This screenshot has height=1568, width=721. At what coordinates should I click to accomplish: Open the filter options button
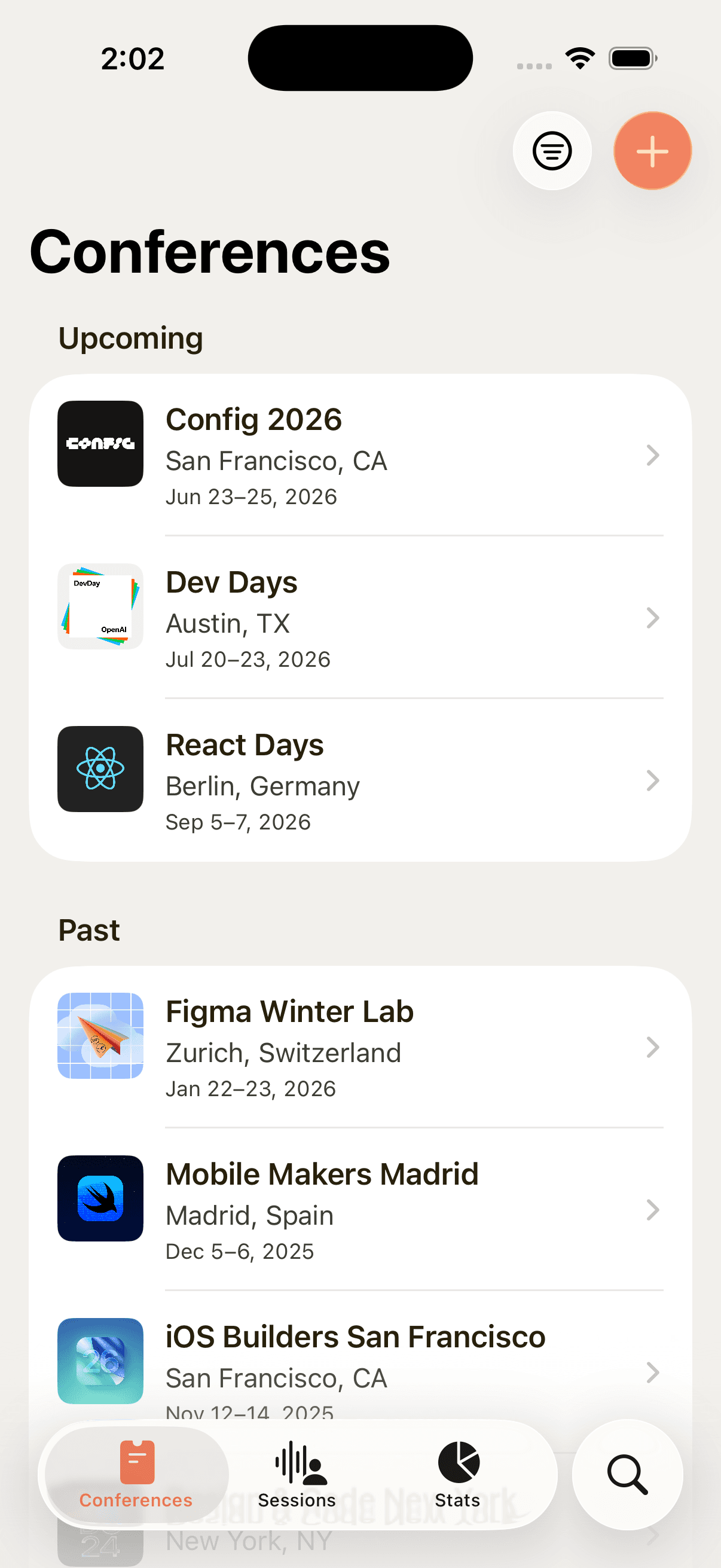click(x=552, y=151)
